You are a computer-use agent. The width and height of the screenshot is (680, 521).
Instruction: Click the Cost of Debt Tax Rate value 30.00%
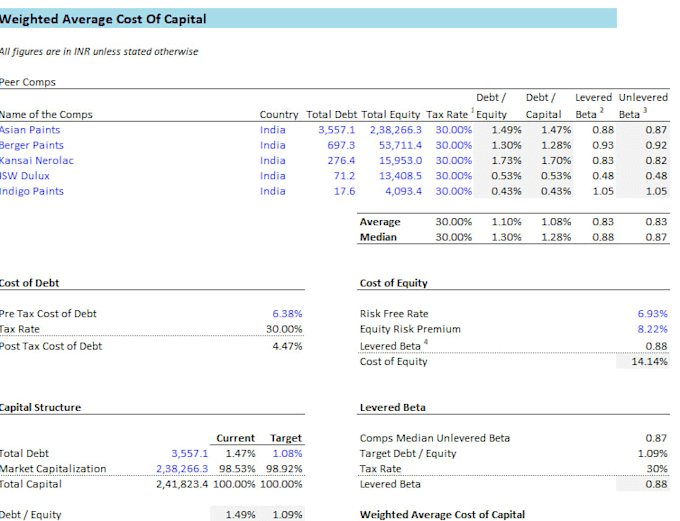coord(284,329)
